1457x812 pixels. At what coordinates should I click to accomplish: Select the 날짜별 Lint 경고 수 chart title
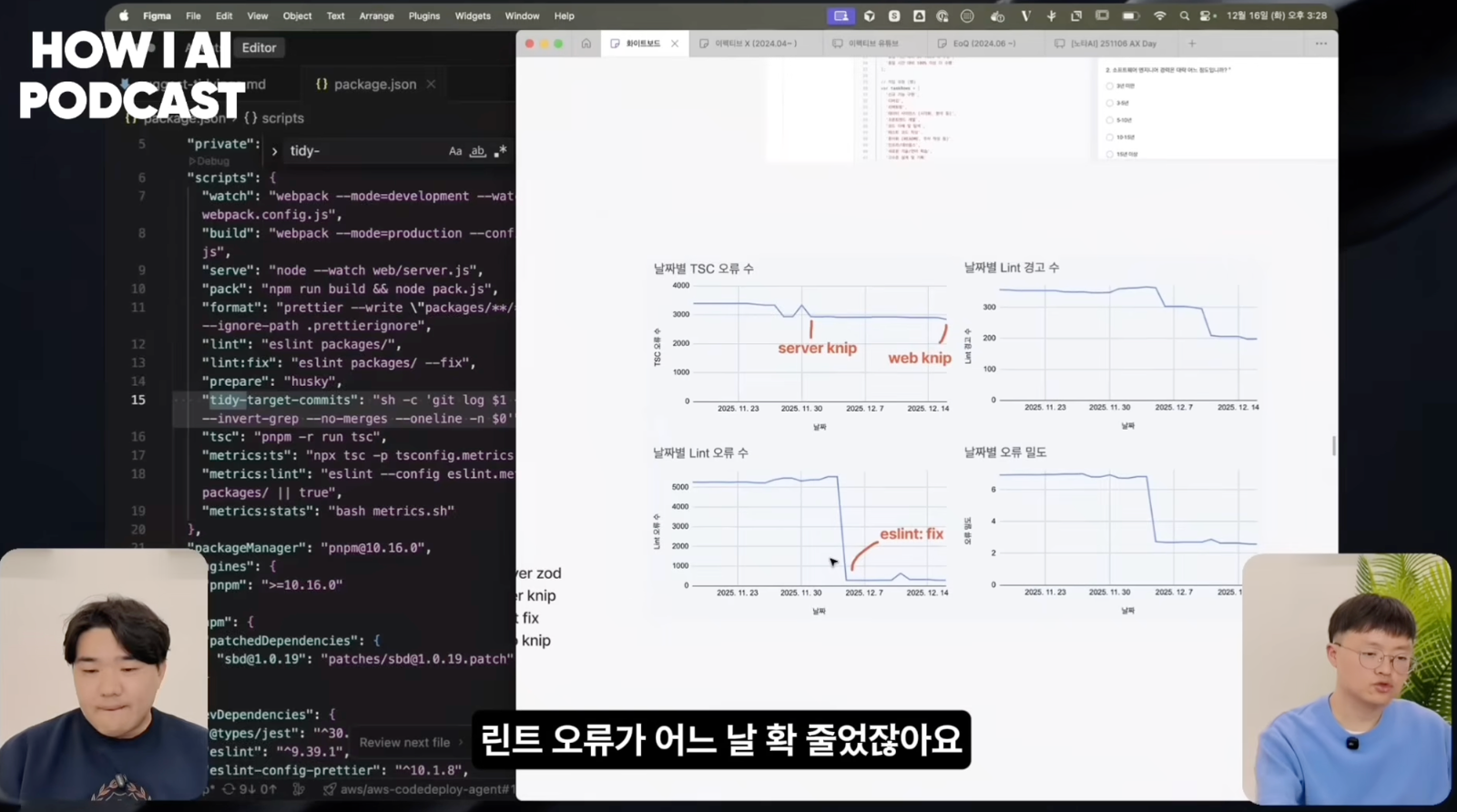tap(1012, 268)
